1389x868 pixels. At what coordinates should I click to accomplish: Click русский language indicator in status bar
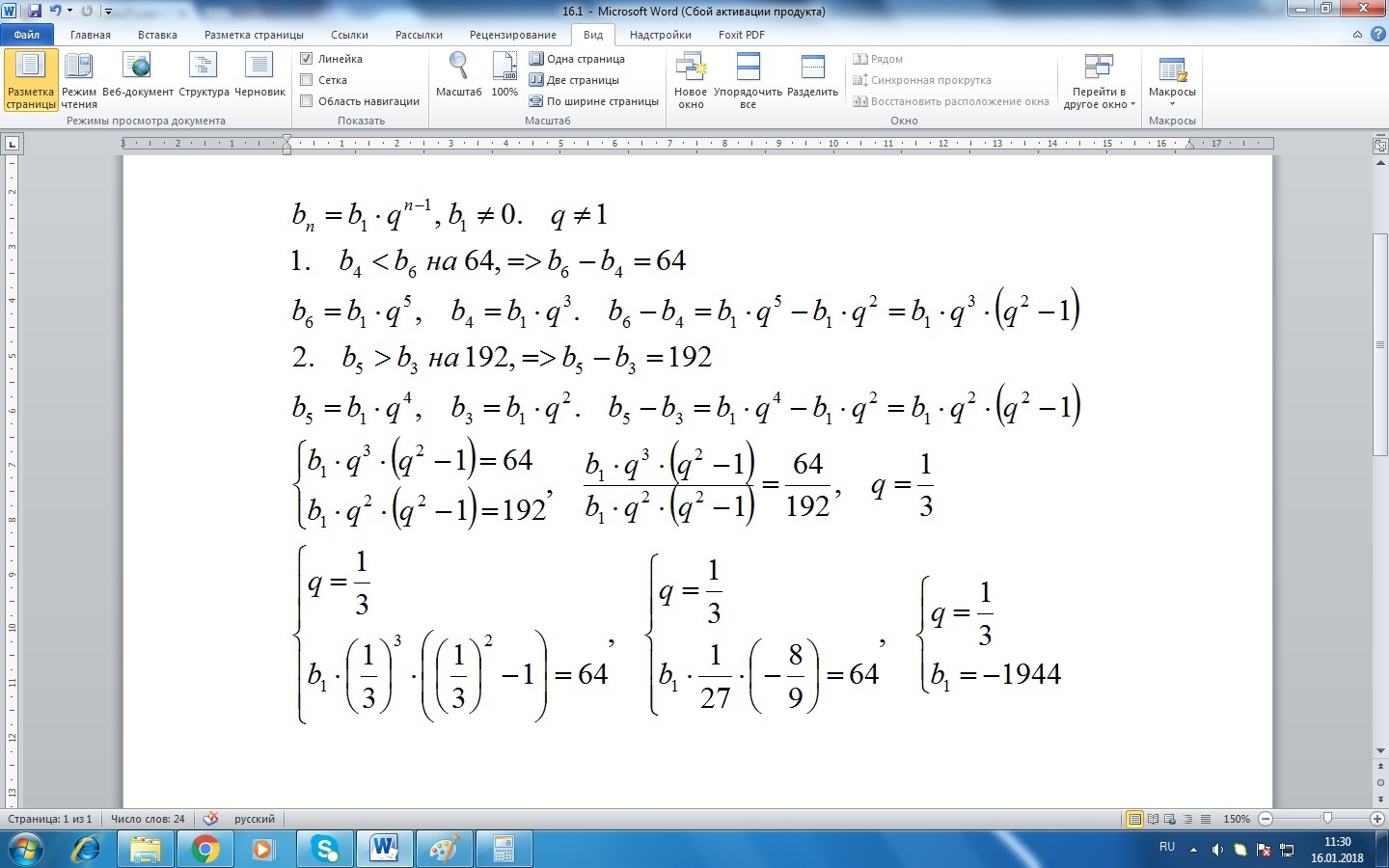253,819
